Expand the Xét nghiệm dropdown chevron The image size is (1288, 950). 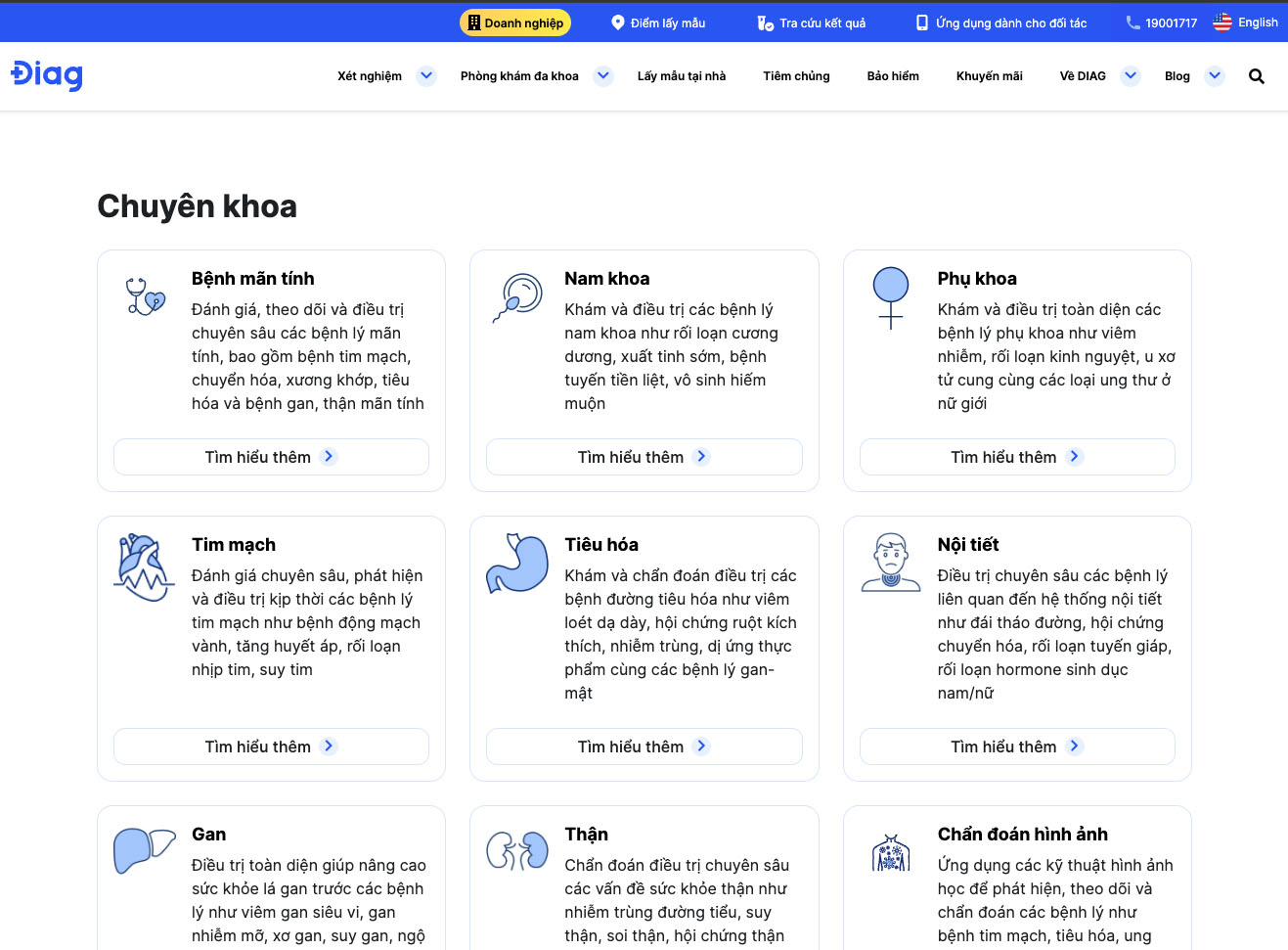click(426, 75)
